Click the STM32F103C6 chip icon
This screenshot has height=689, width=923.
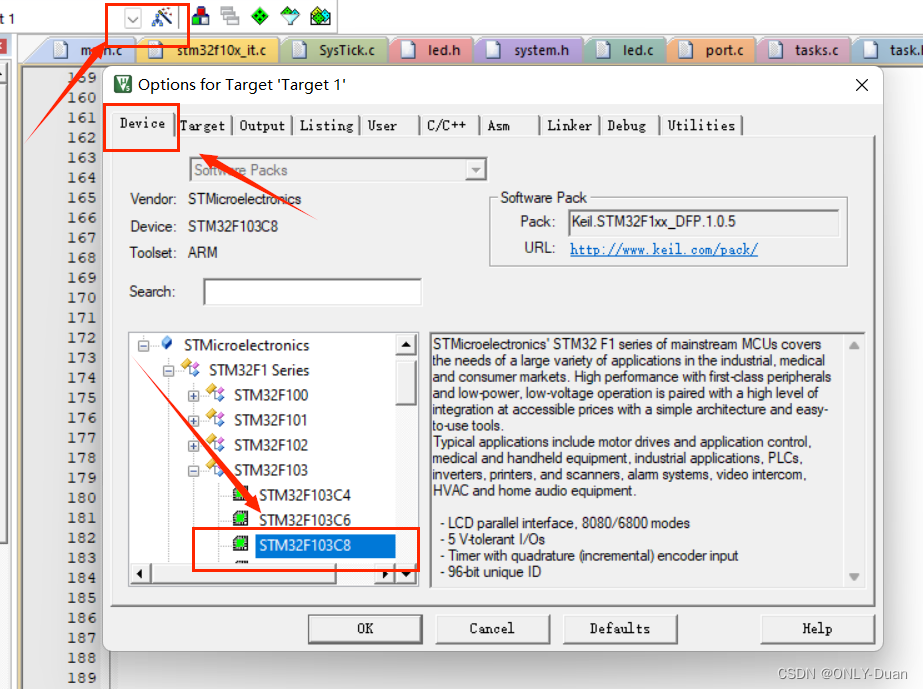240,519
